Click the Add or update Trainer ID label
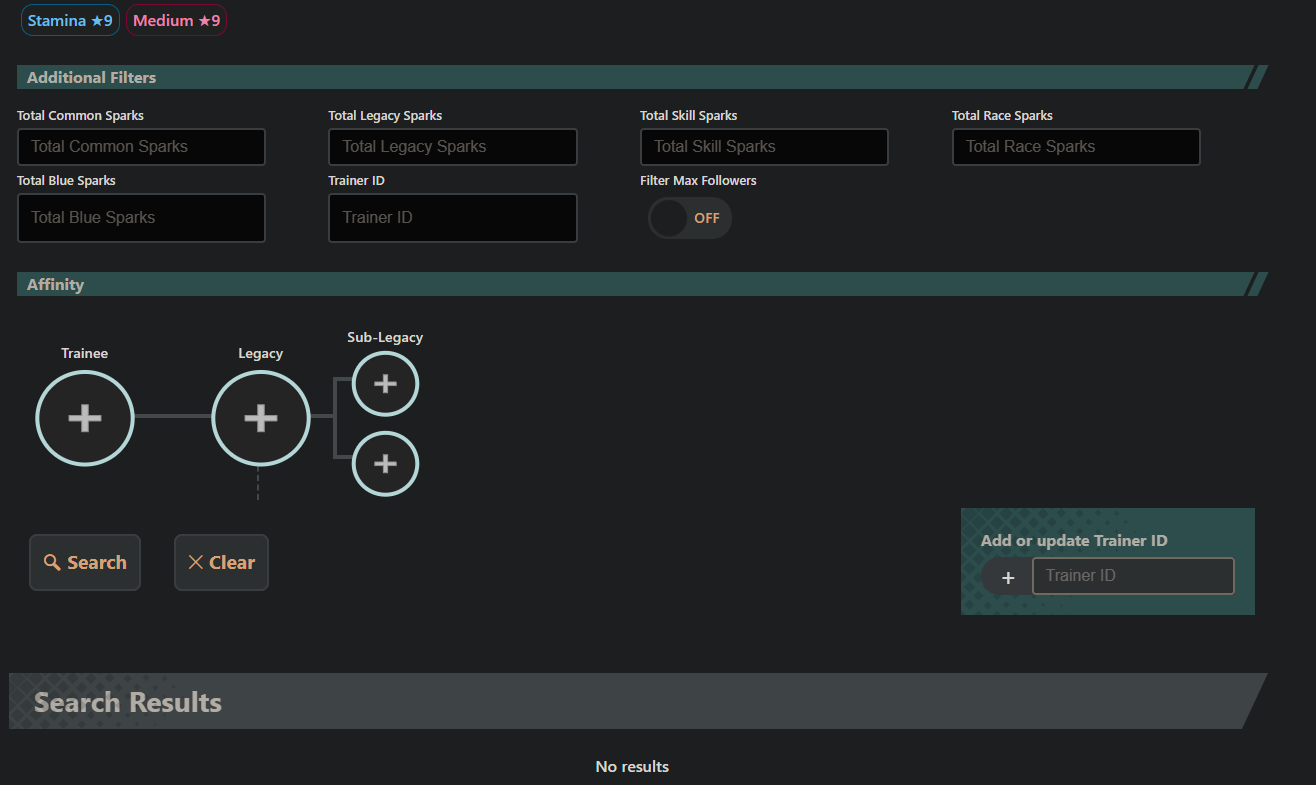The width and height of the screenshot is (1316, 785). tap(1074, 541)
